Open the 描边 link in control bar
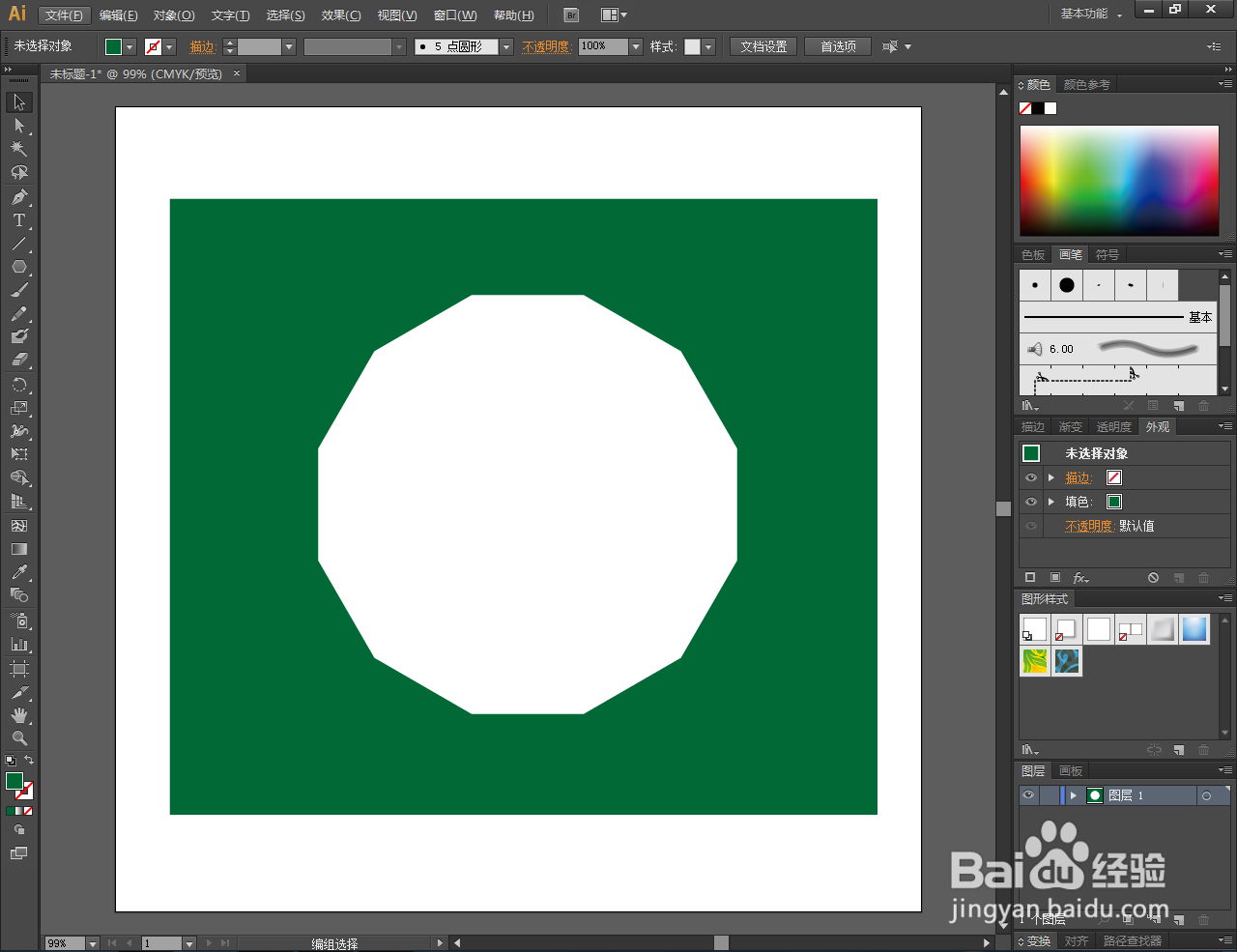The image size is (1237, 952). point(202,46)
